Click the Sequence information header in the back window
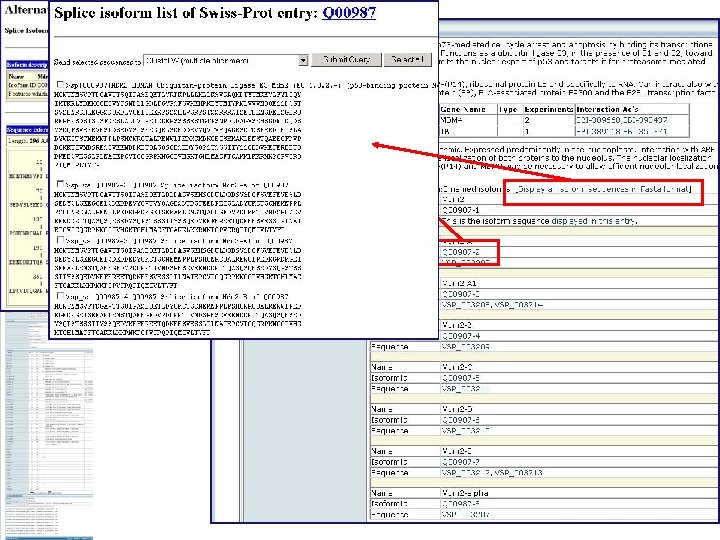720x540 pixels. click(x=27, y=130)
